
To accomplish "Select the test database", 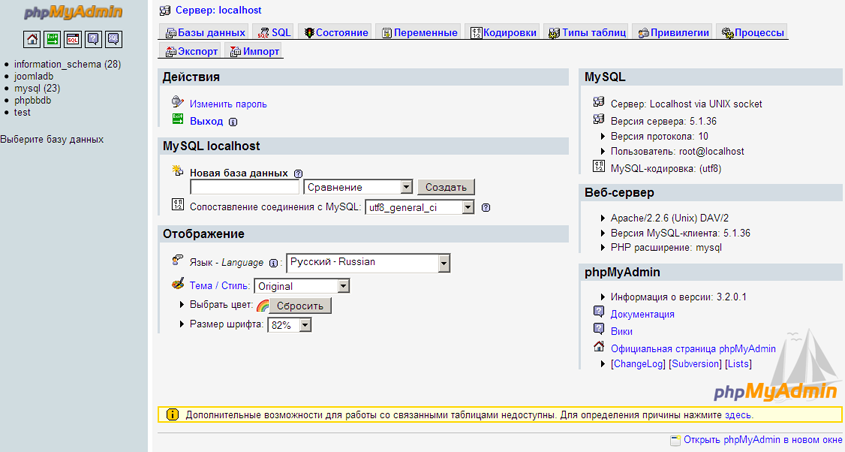I will click(x=22, y=112).
